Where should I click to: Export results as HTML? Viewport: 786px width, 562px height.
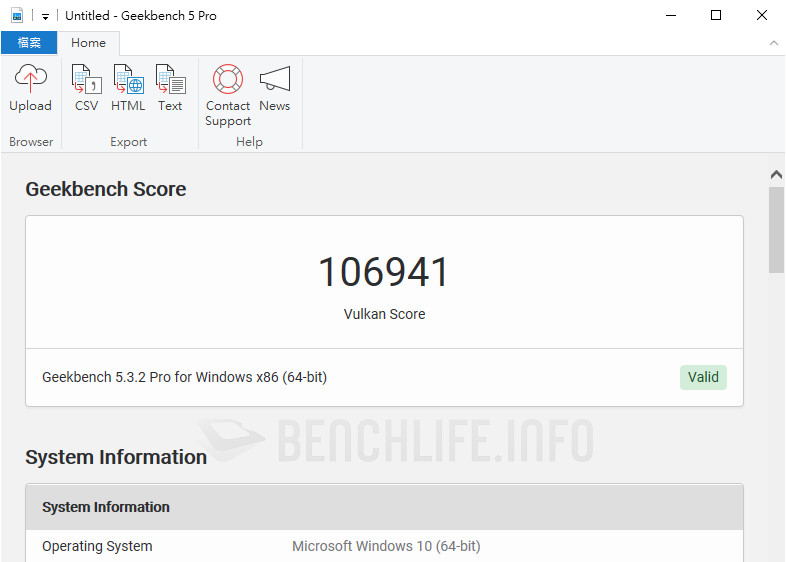[x=128, y=88]
